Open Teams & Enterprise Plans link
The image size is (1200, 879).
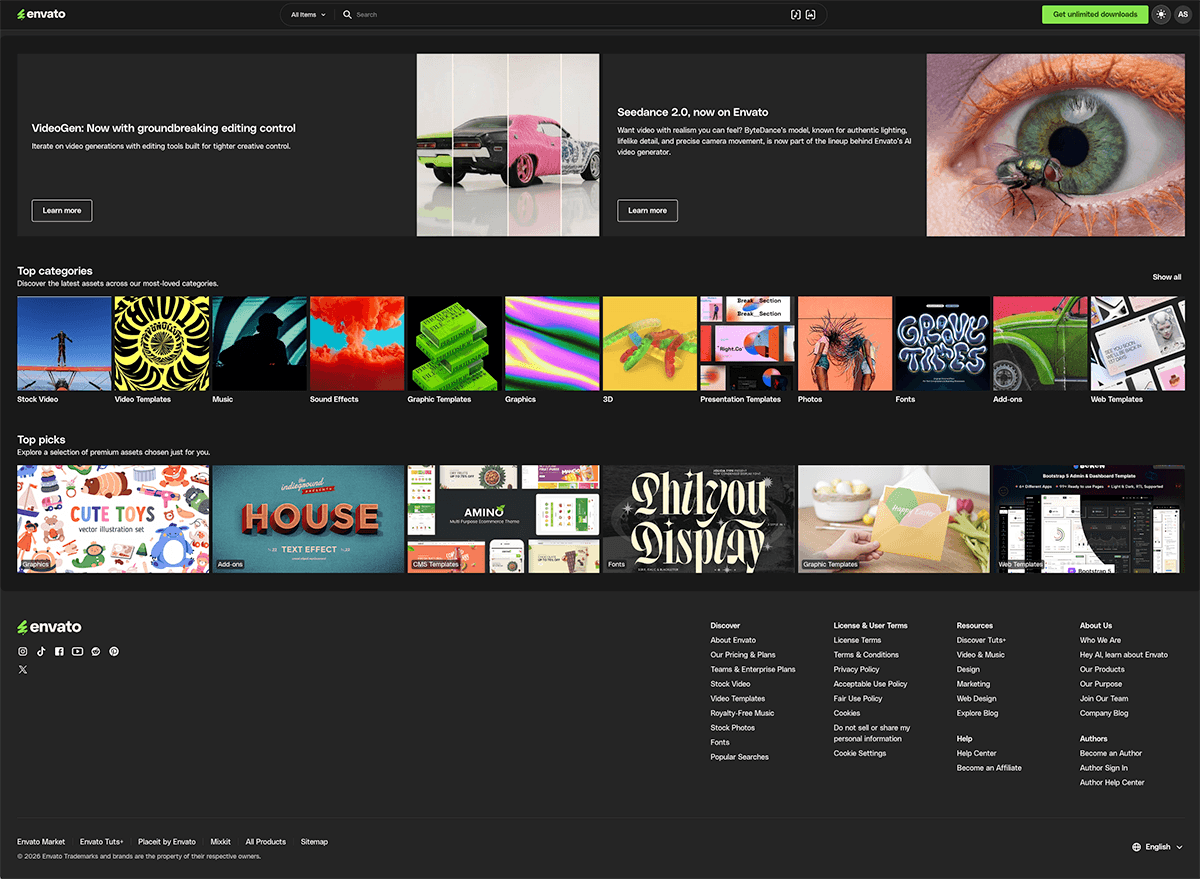(x=753, y=669)
